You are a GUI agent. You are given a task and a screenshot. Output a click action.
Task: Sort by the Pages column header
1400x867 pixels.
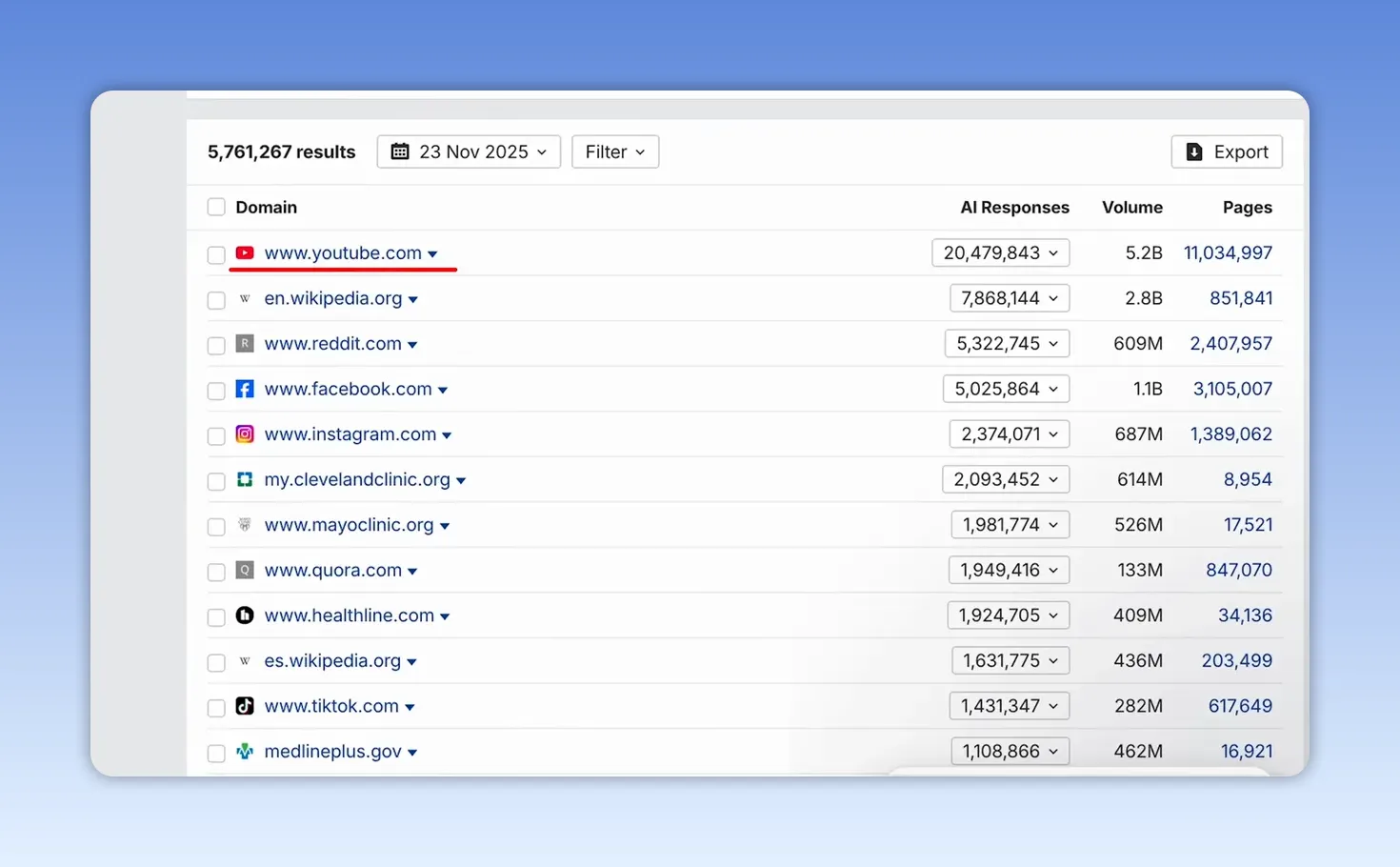(1248, 208)
